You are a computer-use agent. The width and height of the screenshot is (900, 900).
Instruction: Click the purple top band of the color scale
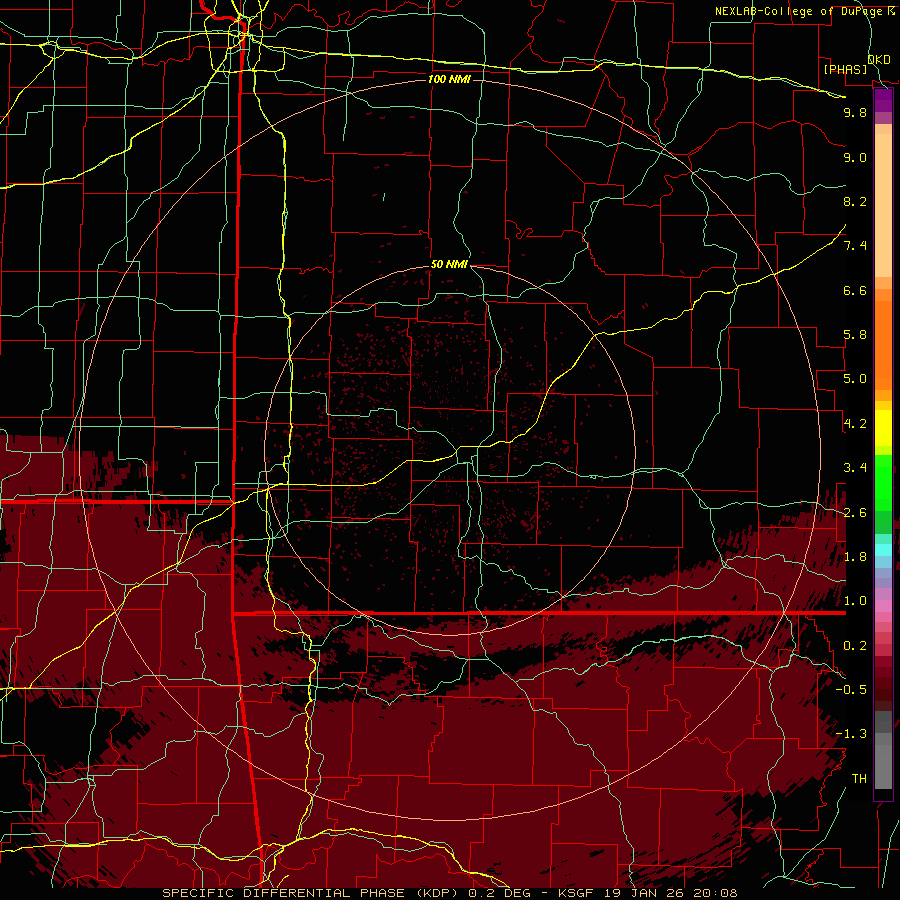883,101
